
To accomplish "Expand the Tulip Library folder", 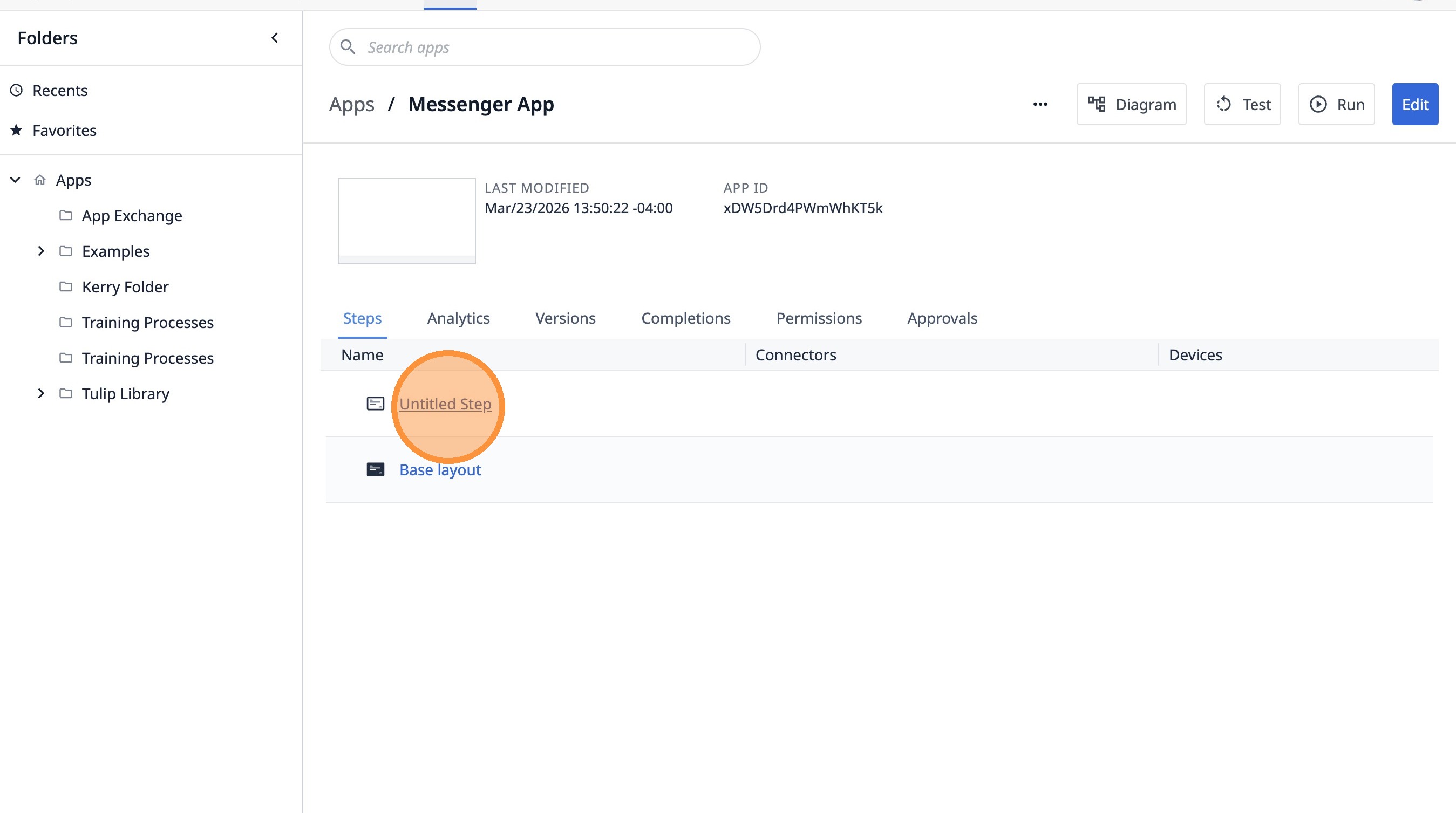I will pyautogui.click(x=40, y=393).
